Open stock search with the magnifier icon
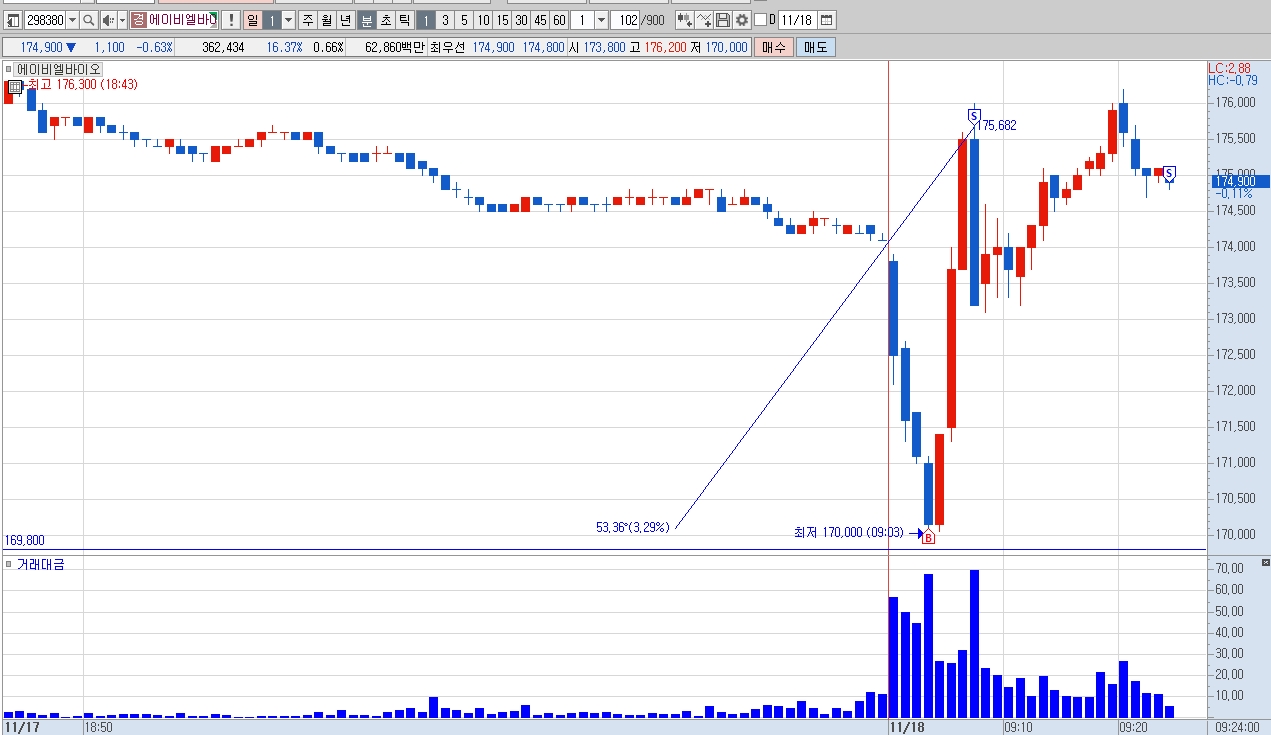 click(x=88, y=20)
